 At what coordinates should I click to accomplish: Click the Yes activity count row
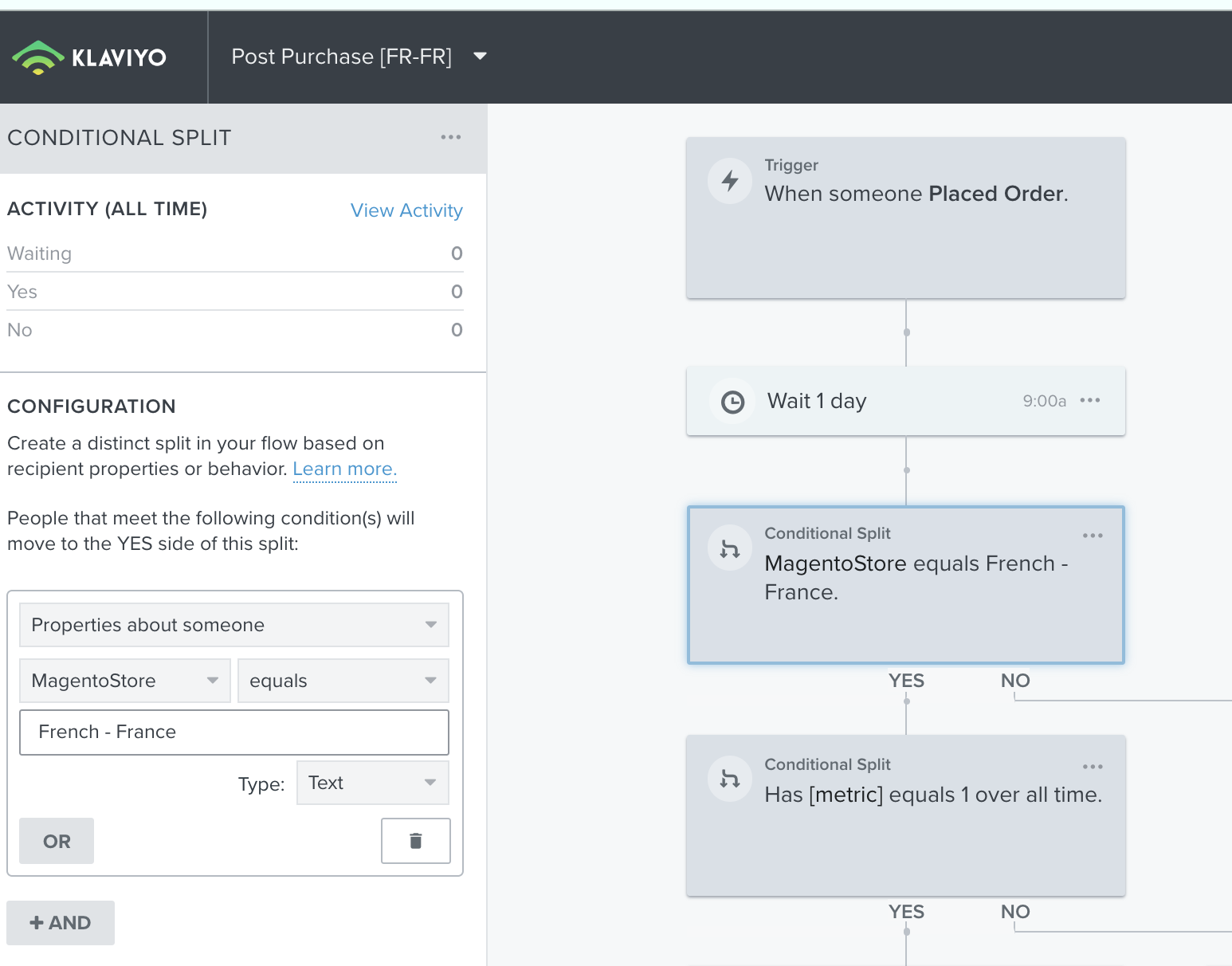pyautogui.click(x=235, y=292)
